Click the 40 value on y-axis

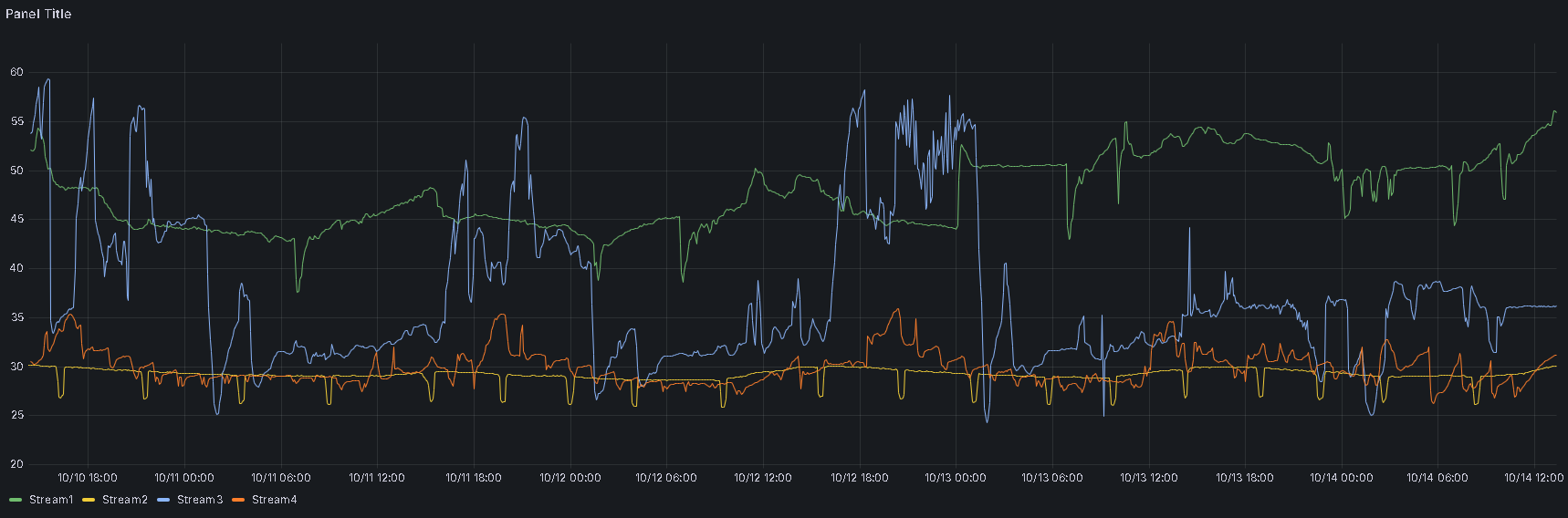pos(16,268)
